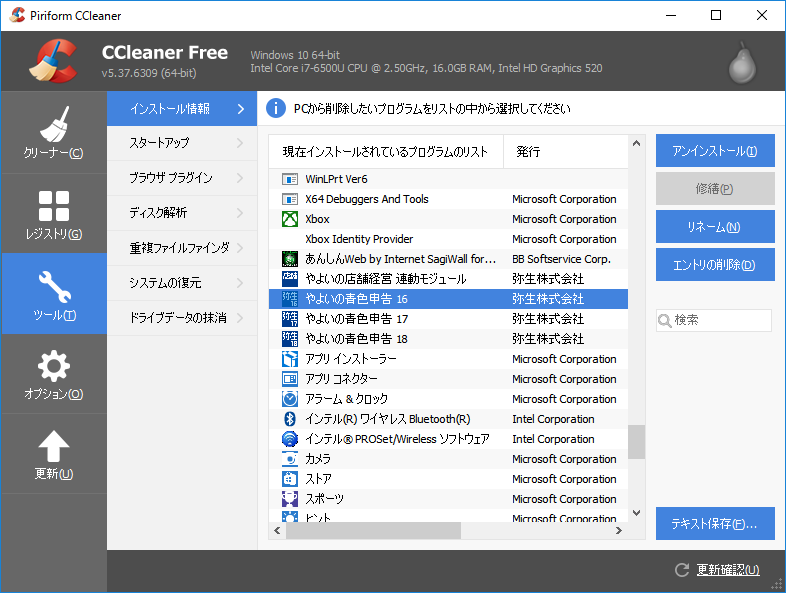Open the 更新(U) upgrade arrow section
The height and width of the screenshot is (593, 786).
tap(54, 454)
